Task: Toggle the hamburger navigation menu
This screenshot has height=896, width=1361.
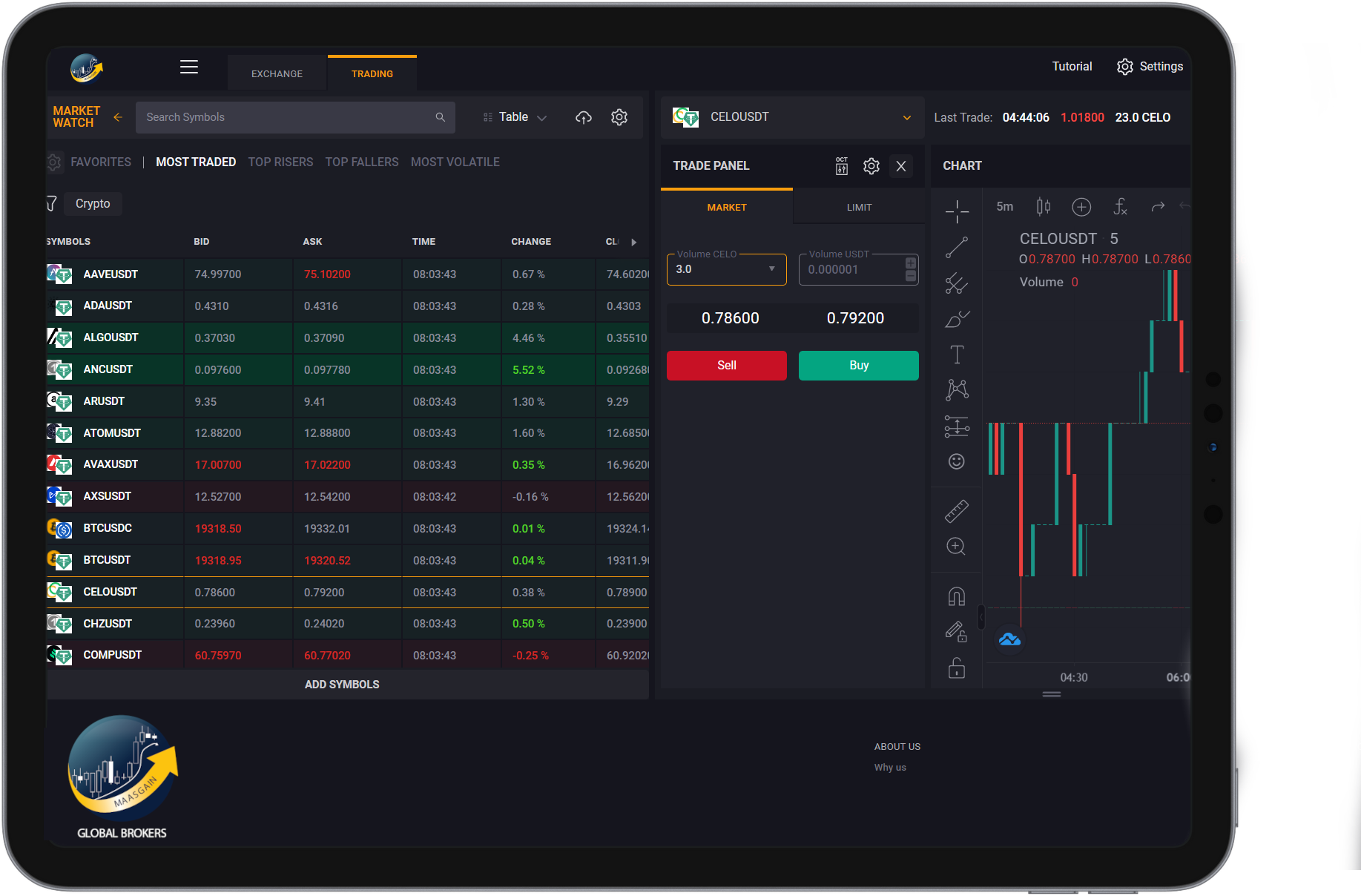Action: pyautogui.click(x=189, y=67)
